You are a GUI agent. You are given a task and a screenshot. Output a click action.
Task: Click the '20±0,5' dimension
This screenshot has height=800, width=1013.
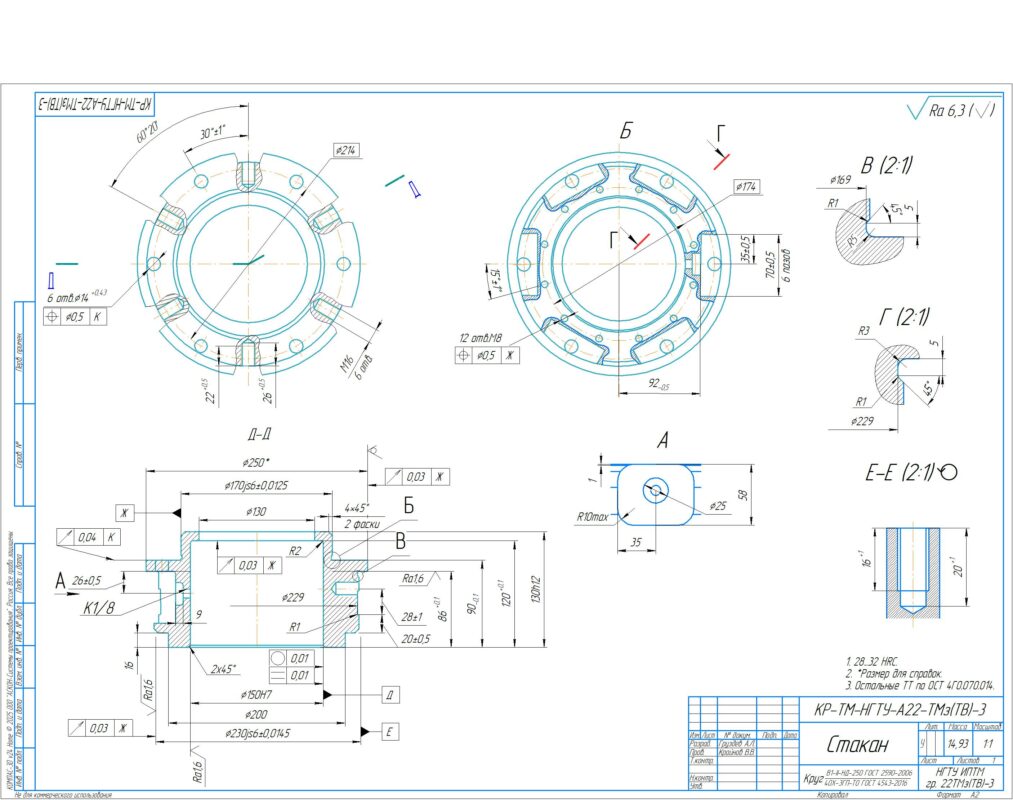tap(415, 639)
